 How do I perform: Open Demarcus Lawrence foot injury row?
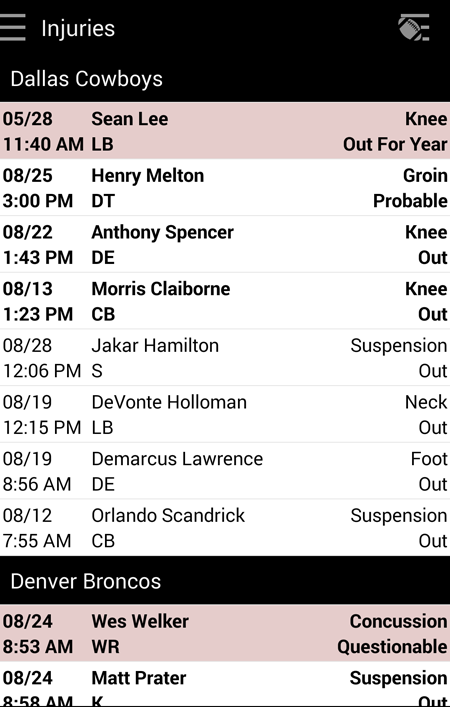(x=225, y=471)
